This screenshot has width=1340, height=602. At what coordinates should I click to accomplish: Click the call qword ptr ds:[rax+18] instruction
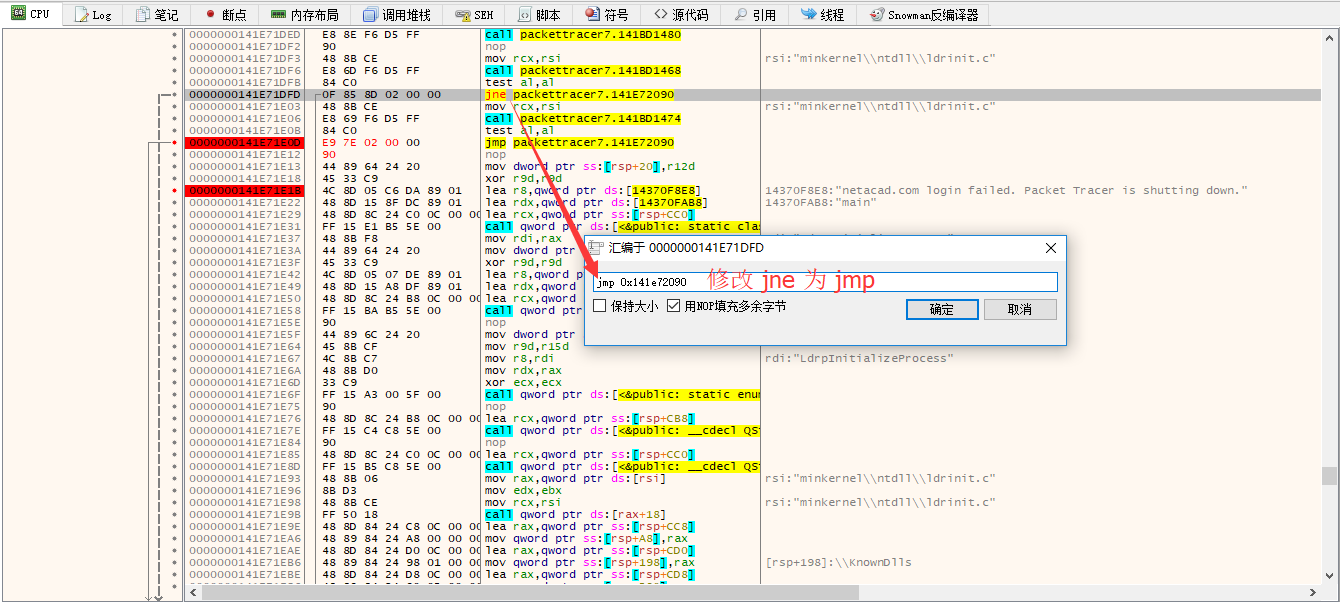[573, 515]
